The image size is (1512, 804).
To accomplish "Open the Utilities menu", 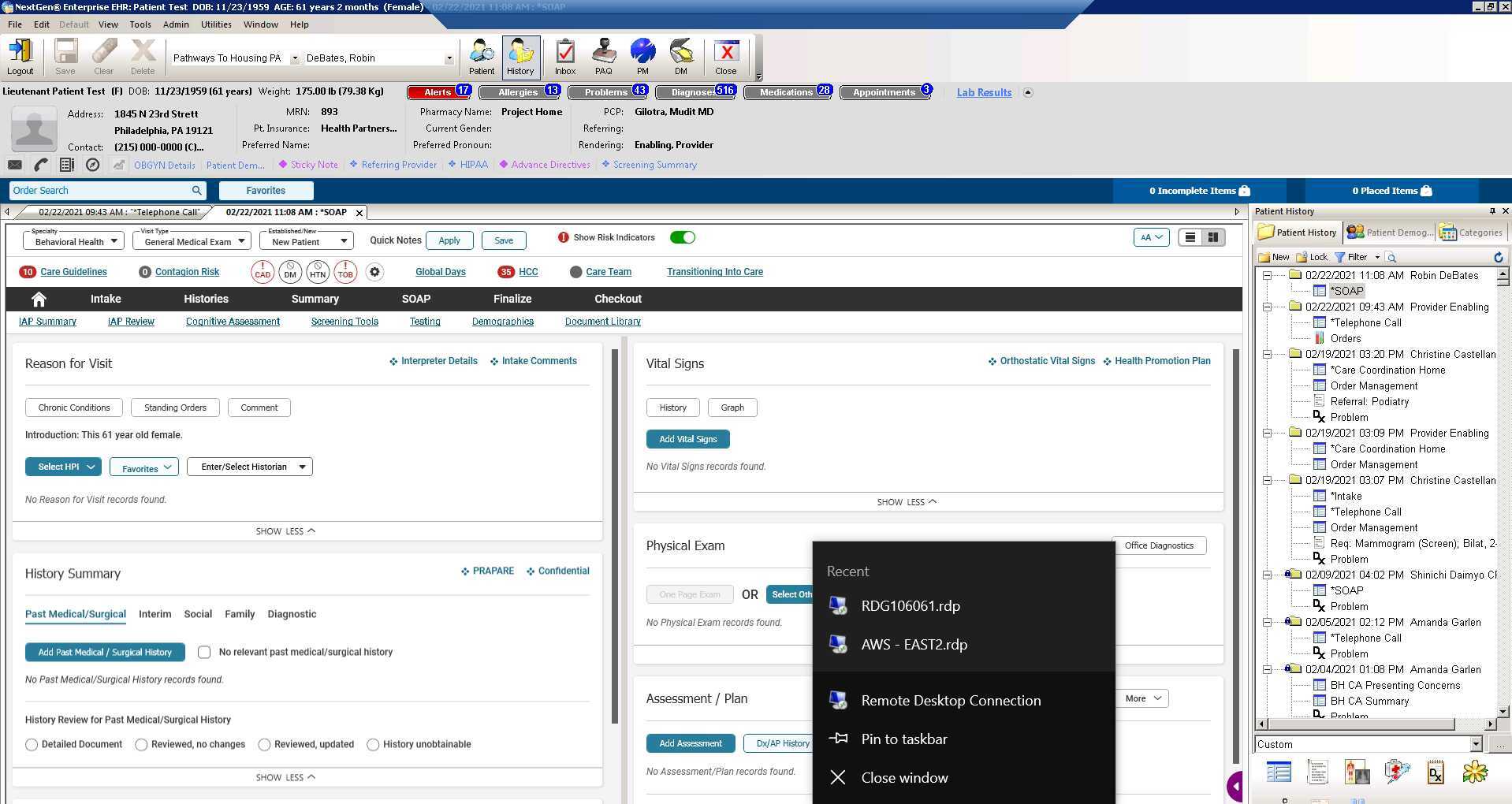I will coord(216,24).
